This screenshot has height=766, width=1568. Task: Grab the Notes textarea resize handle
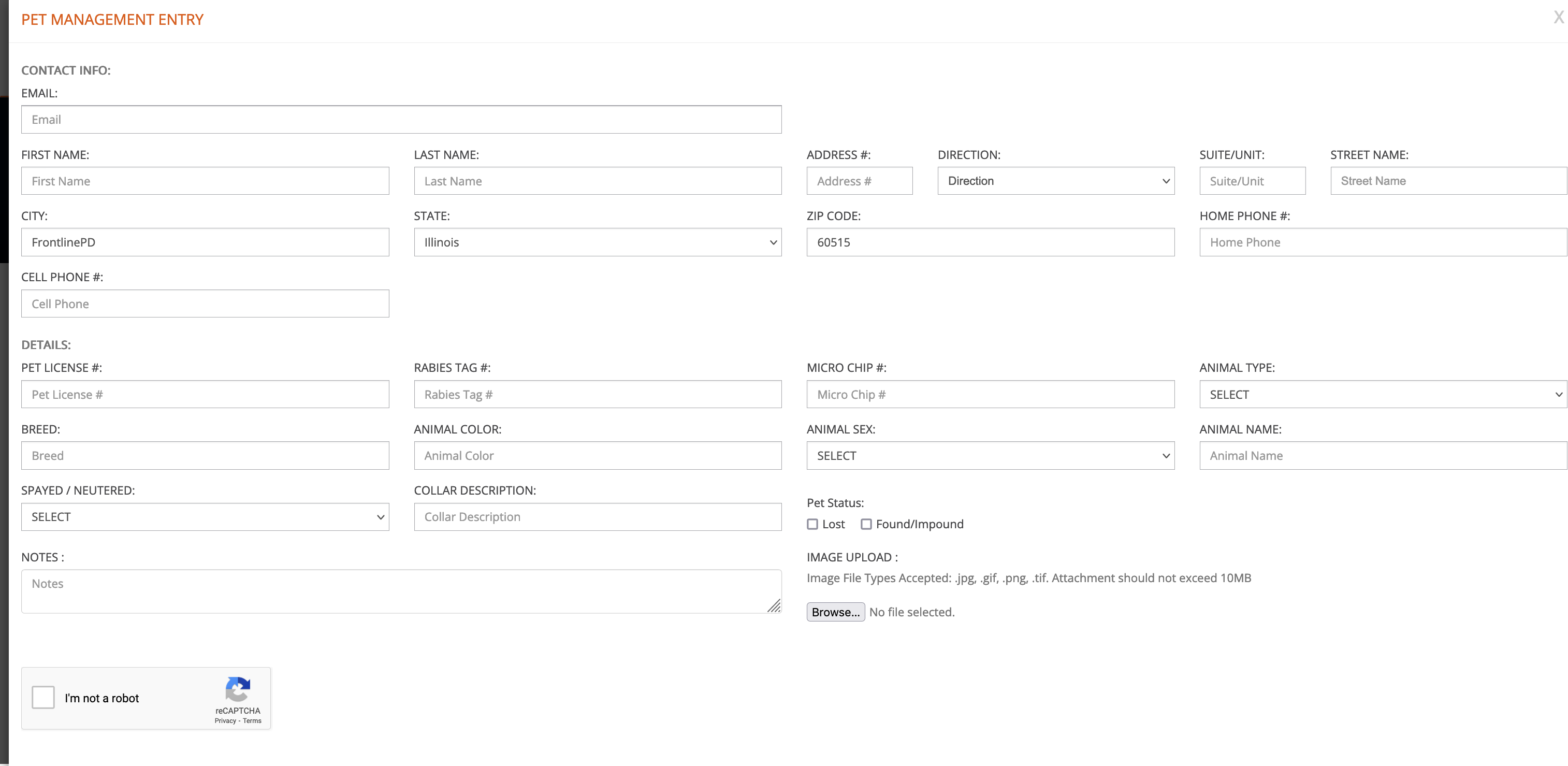(774, 606)
